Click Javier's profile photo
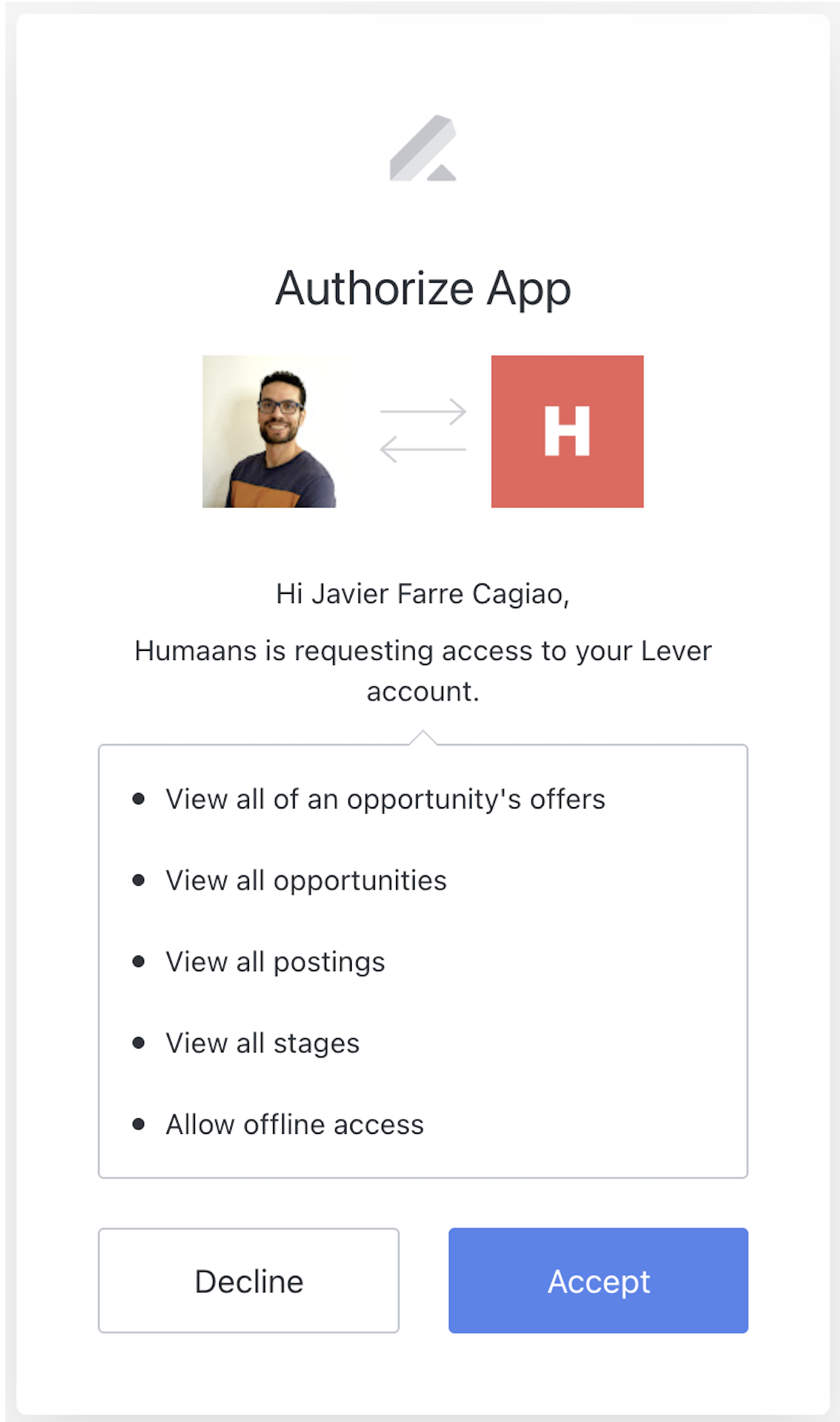 pos(270,431)
